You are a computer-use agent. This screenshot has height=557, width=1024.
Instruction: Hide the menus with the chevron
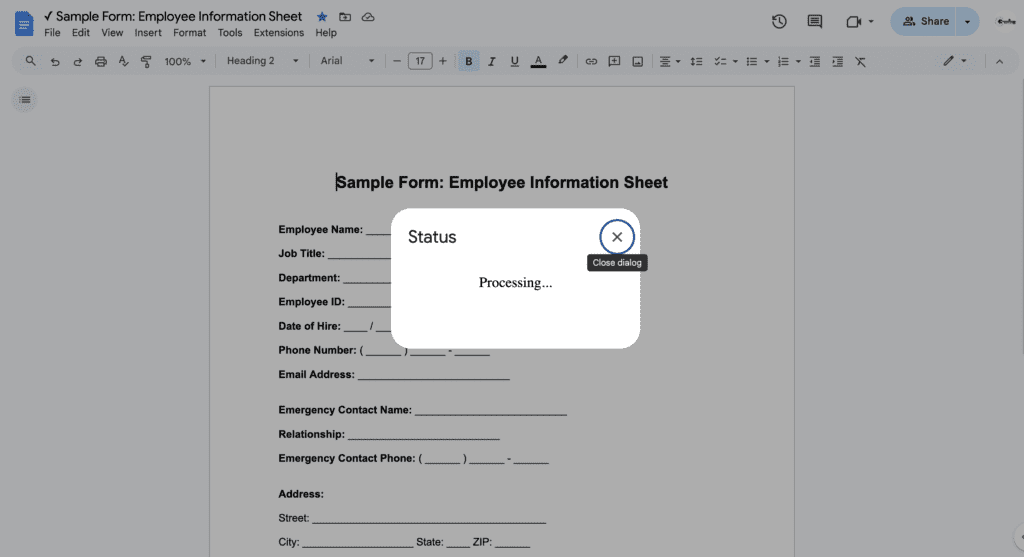tap(999, 61)
